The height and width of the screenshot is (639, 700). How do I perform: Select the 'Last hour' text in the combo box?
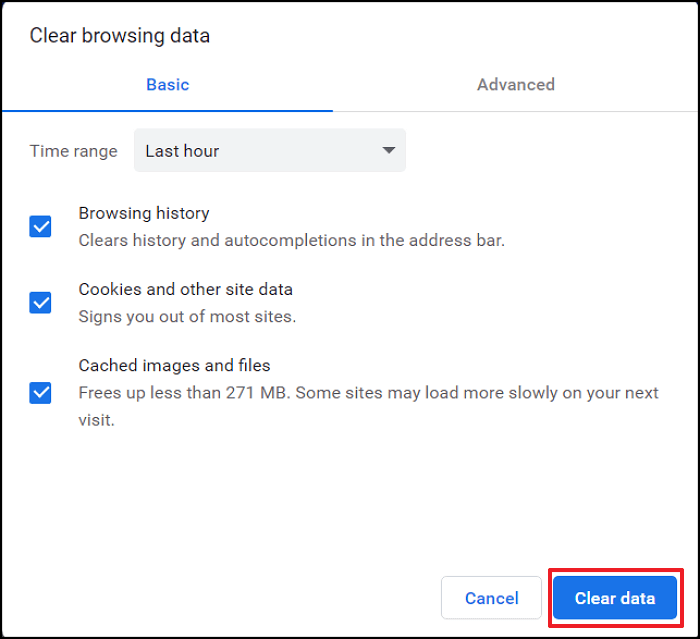pos(182,151)
